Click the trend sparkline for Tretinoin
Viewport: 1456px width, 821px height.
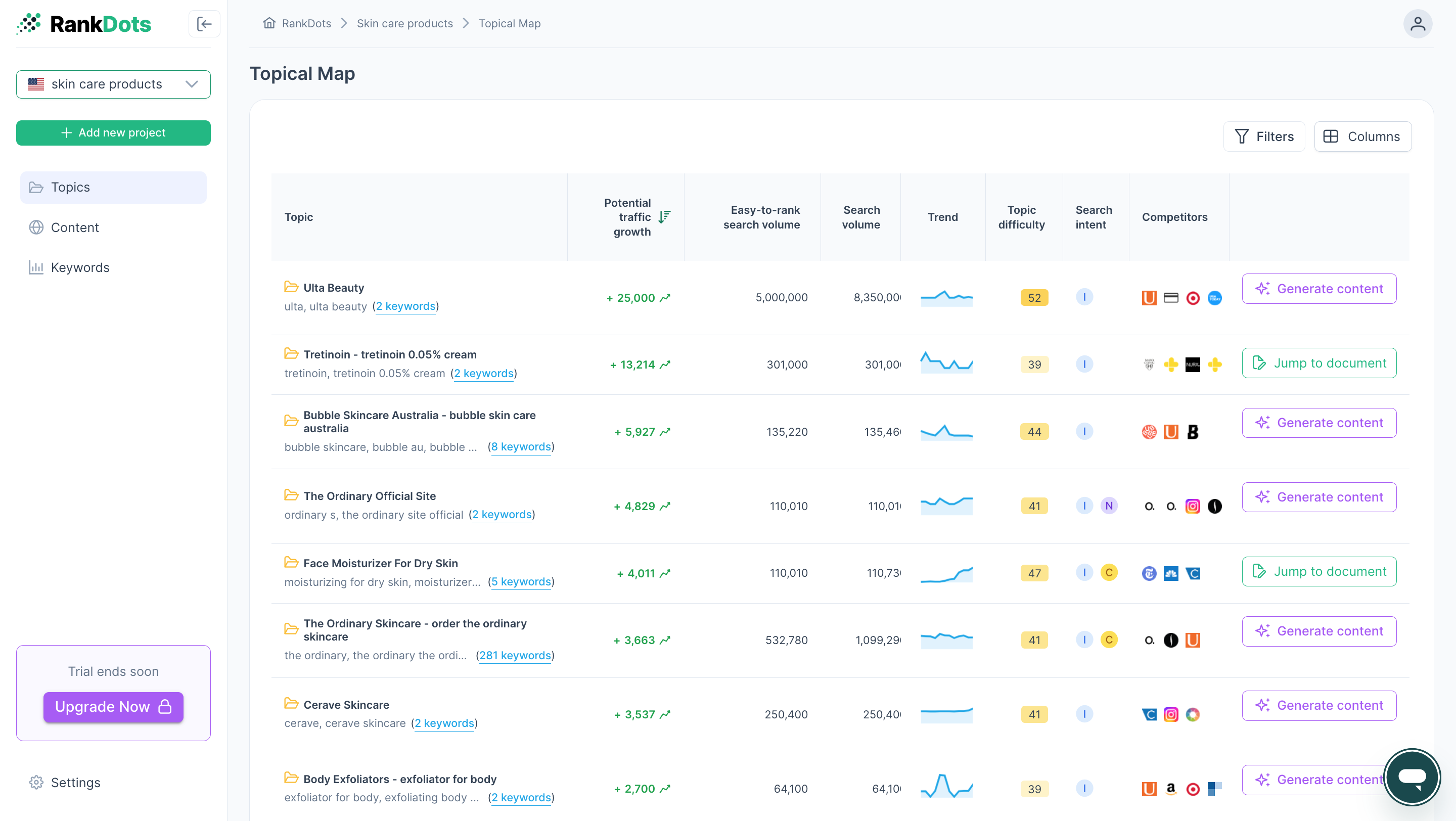[946, 362]
